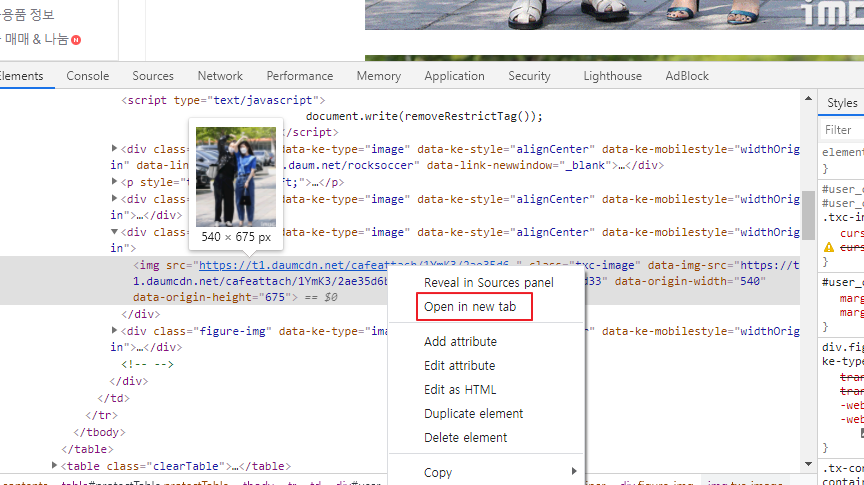This screenshot has height=485, width=864.
Task: Click the red N badge beside 매매 & 나눔
Action: (76, 40)
